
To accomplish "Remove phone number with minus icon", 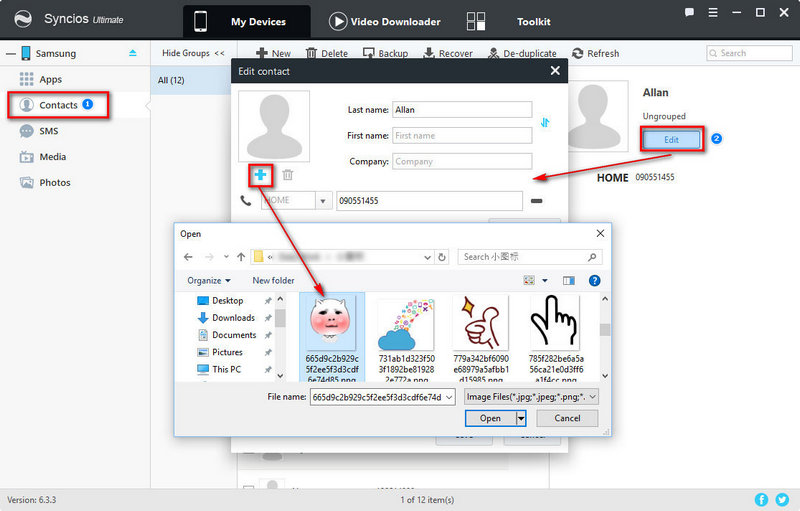I will point(536,201).
